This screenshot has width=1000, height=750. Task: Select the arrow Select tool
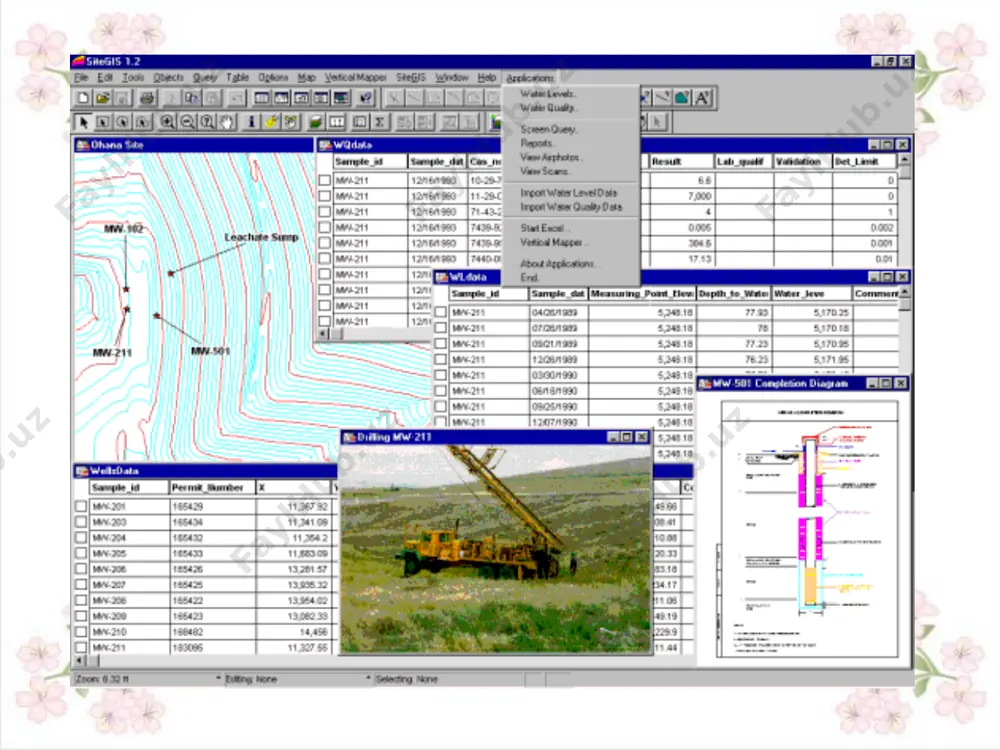(x=83, y=122)
